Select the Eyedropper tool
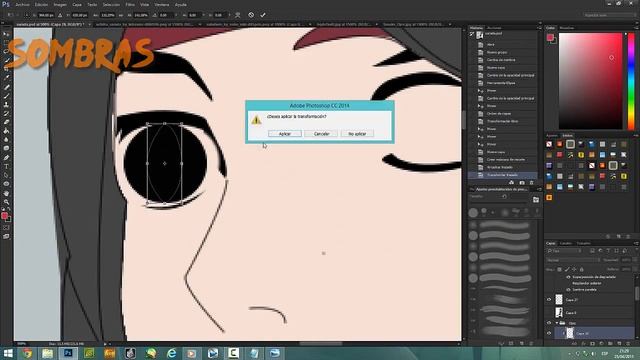 pyautogui.click(x=6, y=78)
